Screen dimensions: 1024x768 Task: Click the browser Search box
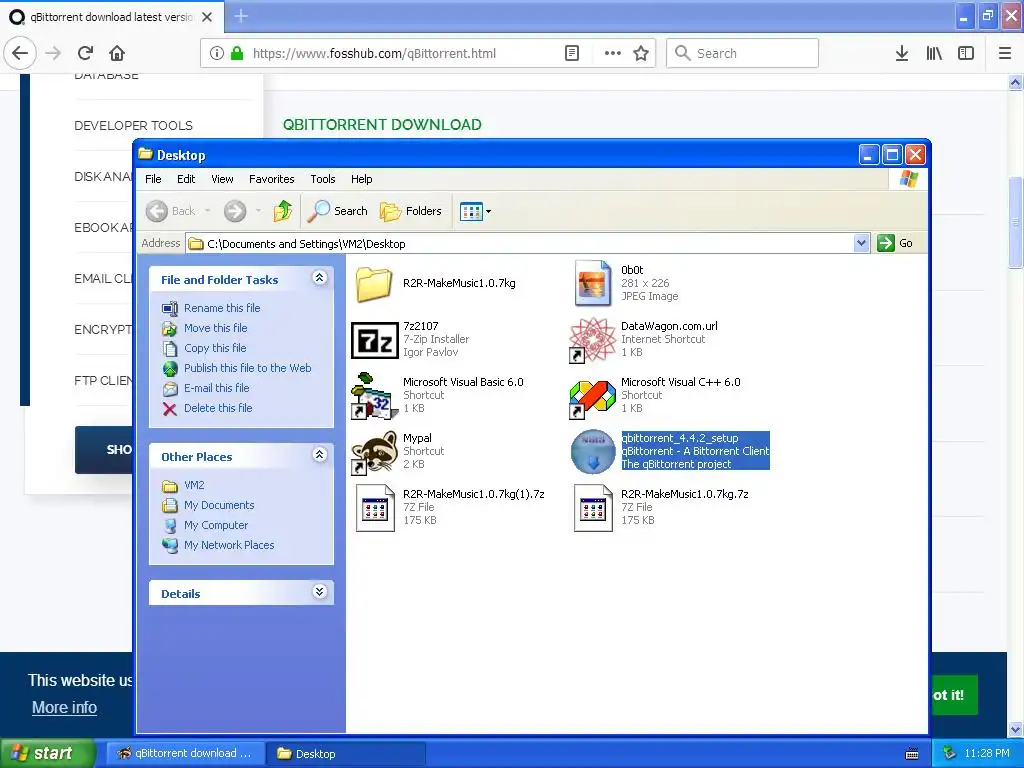[x=743, y=54]
